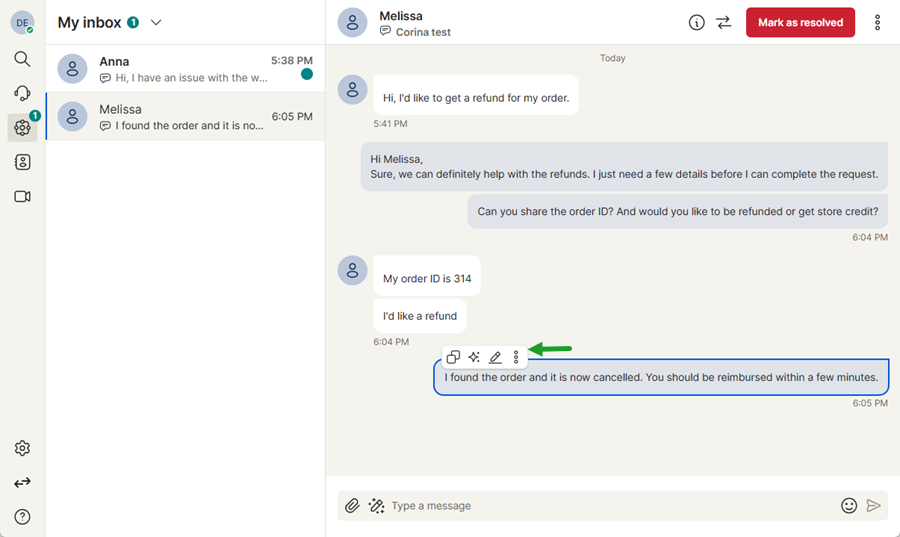Viewport: 900px width, 537px height.
Task: Select Melissa's conversation in inbox list
Action: click(x=185, y=117)
